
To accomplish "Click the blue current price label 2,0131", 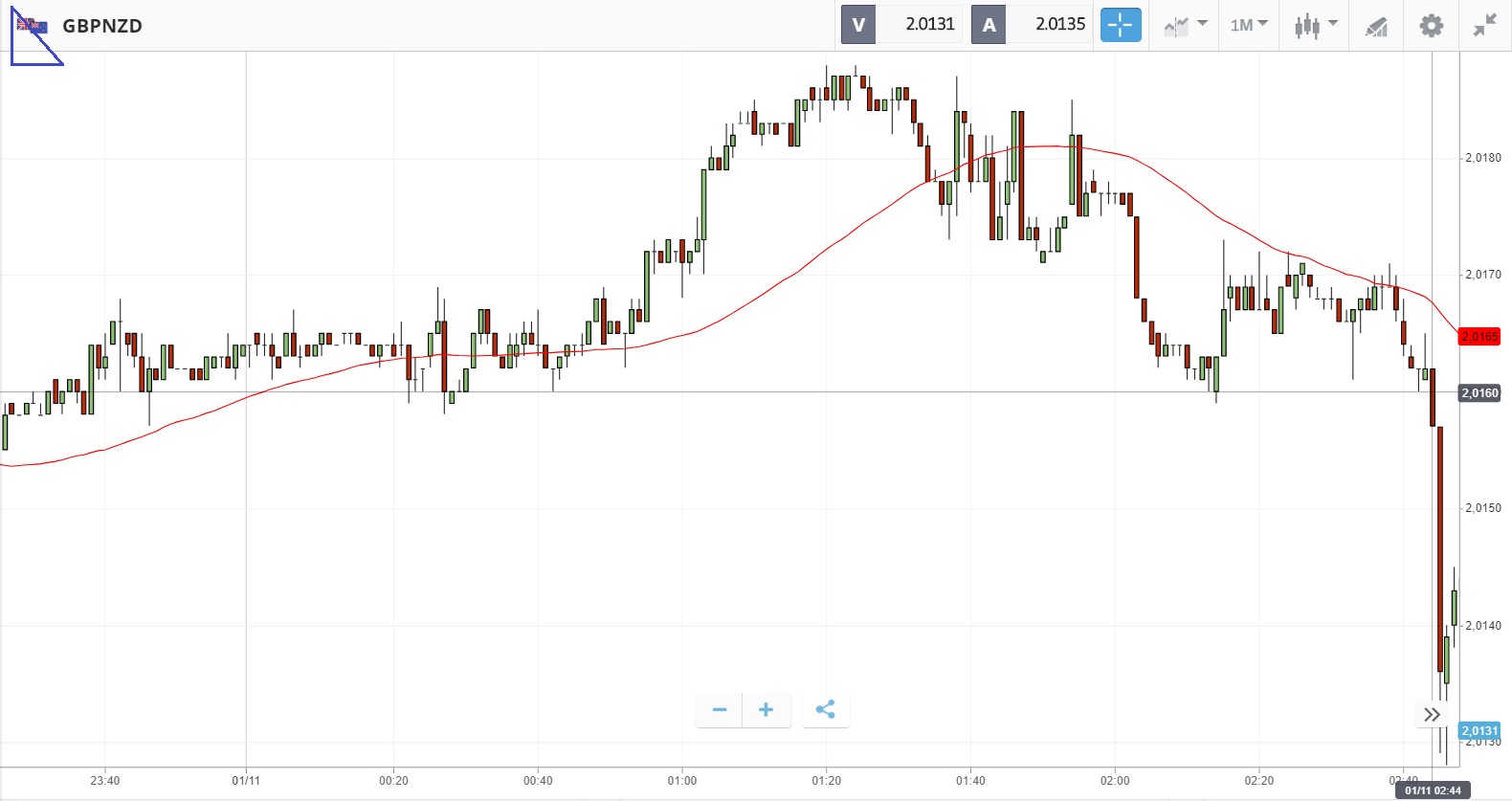I will [x=1479, y=731].
